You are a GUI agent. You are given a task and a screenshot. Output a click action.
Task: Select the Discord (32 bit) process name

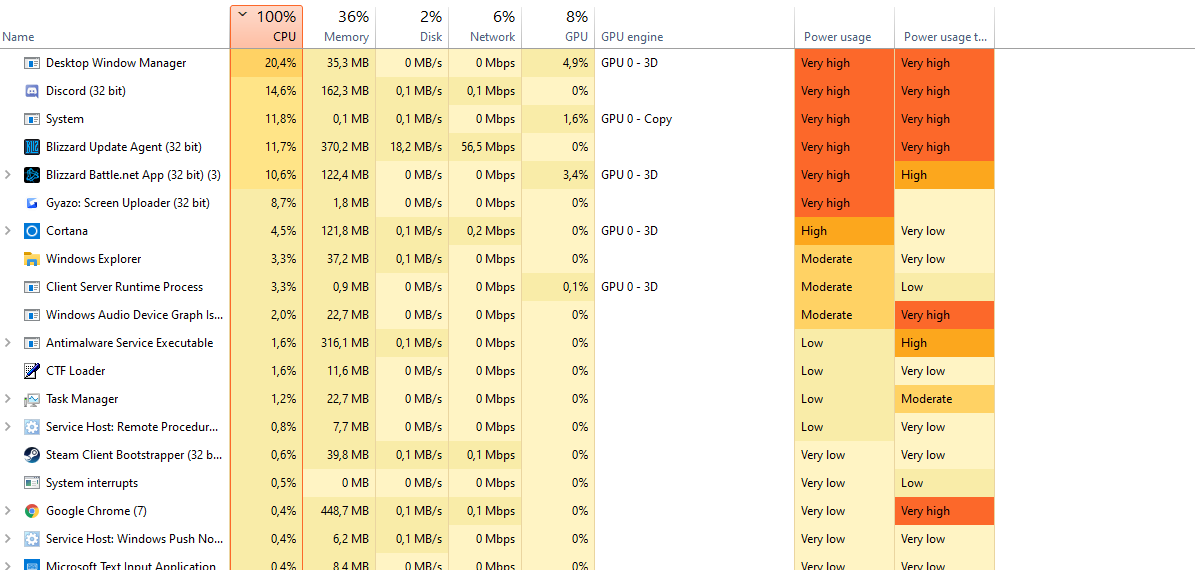click(85, 91)
